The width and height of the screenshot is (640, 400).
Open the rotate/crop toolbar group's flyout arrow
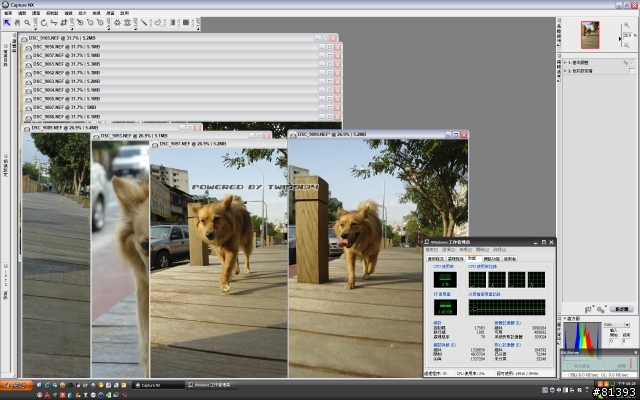pyautogui.click(x=72, y=29)
